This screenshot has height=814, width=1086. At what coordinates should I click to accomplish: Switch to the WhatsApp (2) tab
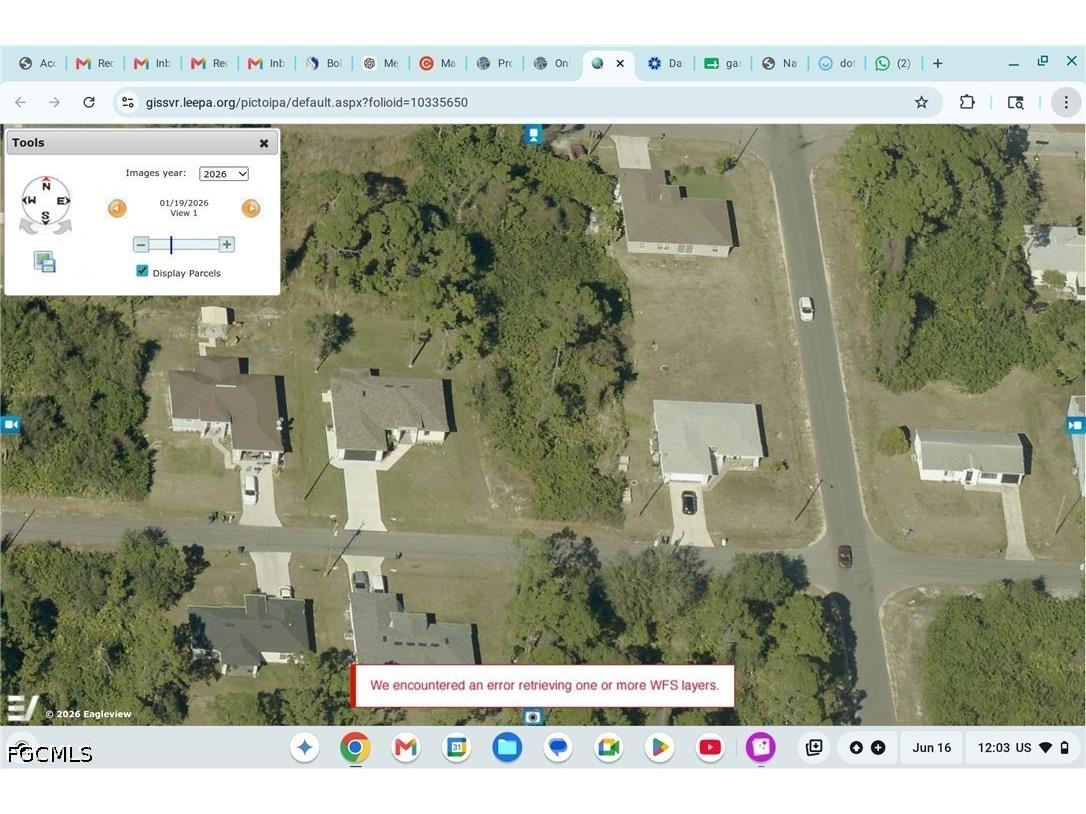coord(893,63)
